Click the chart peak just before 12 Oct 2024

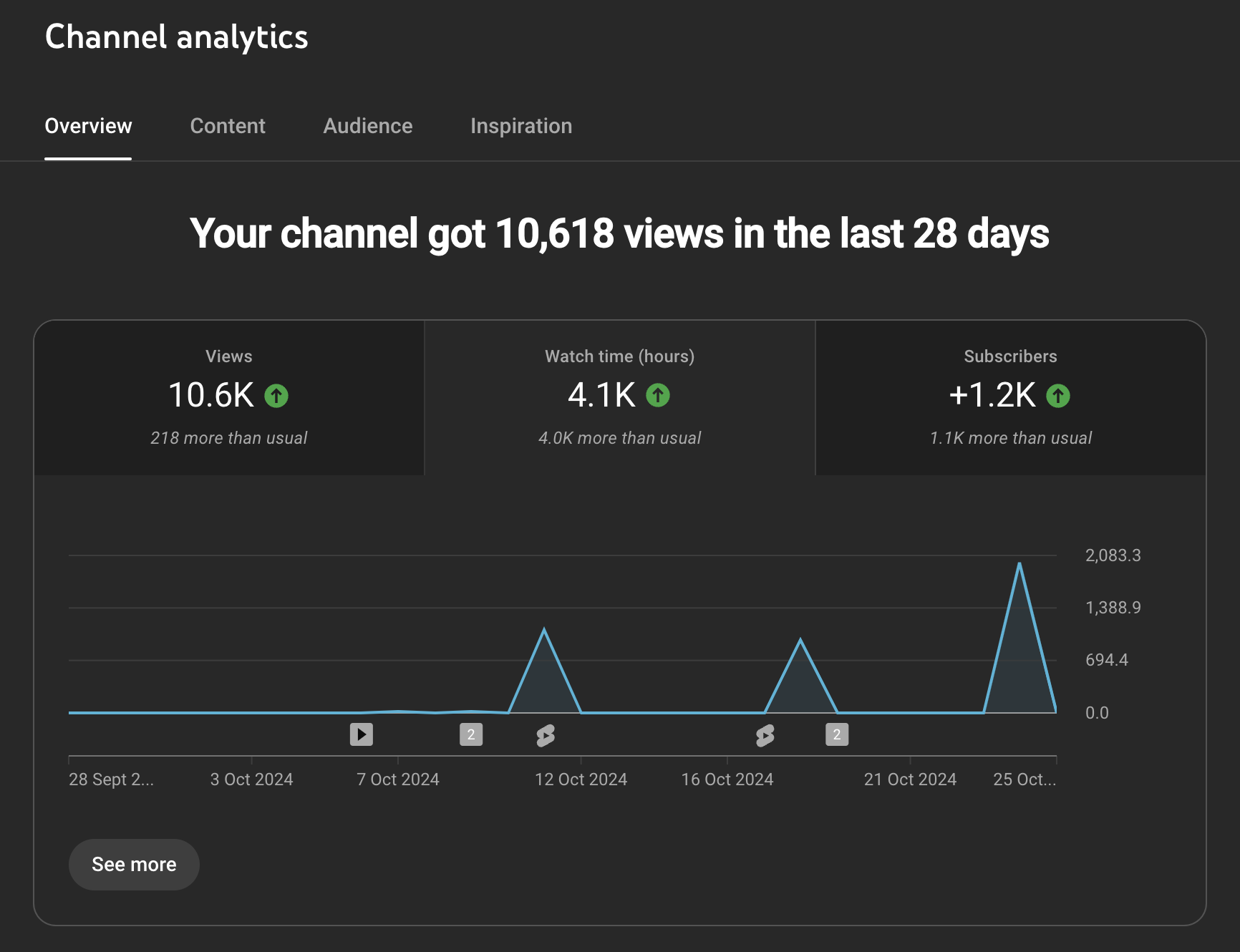coord(544,630)
